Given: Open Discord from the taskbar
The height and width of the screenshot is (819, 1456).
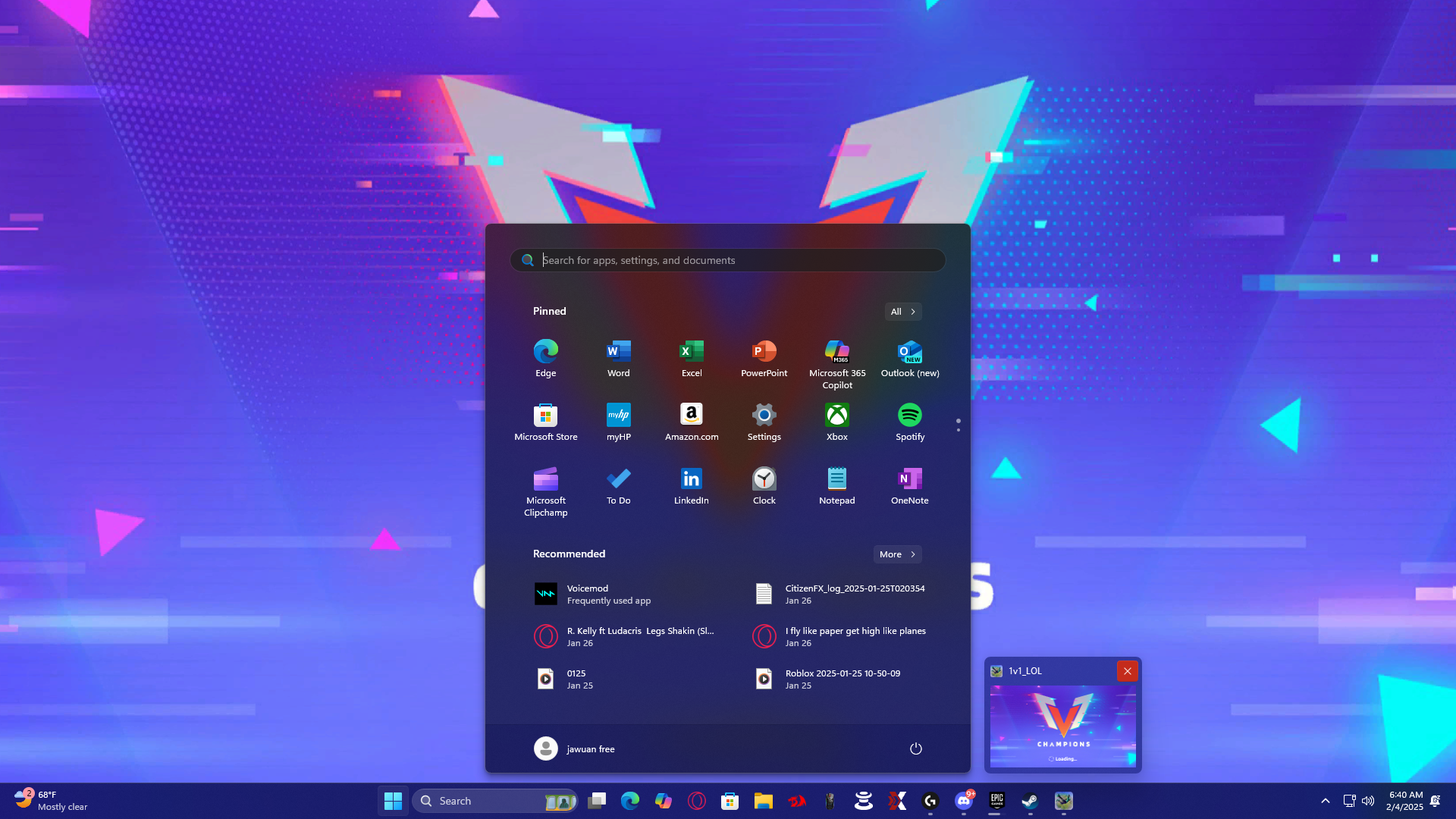Looking at the screenshot, I should coord(963,801).
